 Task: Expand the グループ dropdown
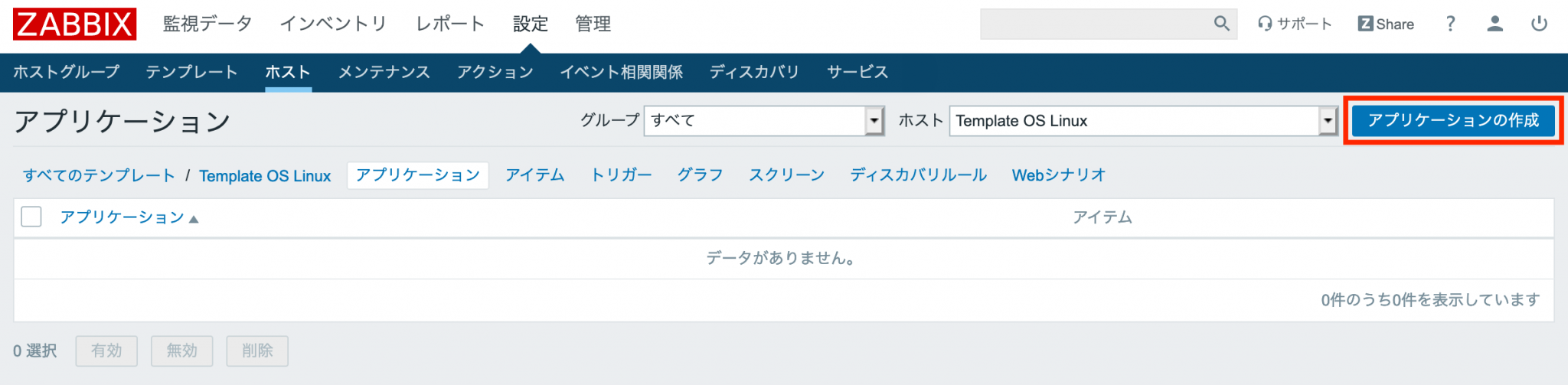click(x=874, y=121)
